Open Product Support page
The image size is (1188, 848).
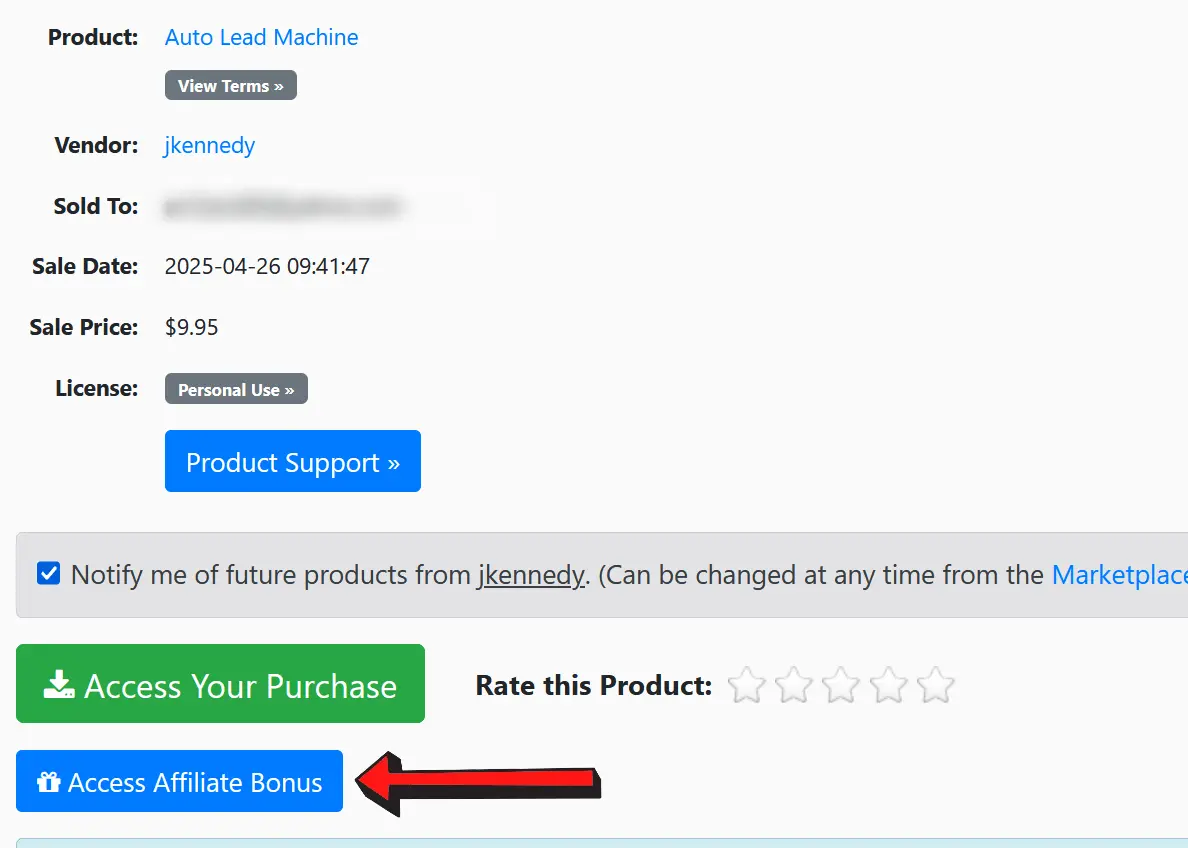coord(292,461)
